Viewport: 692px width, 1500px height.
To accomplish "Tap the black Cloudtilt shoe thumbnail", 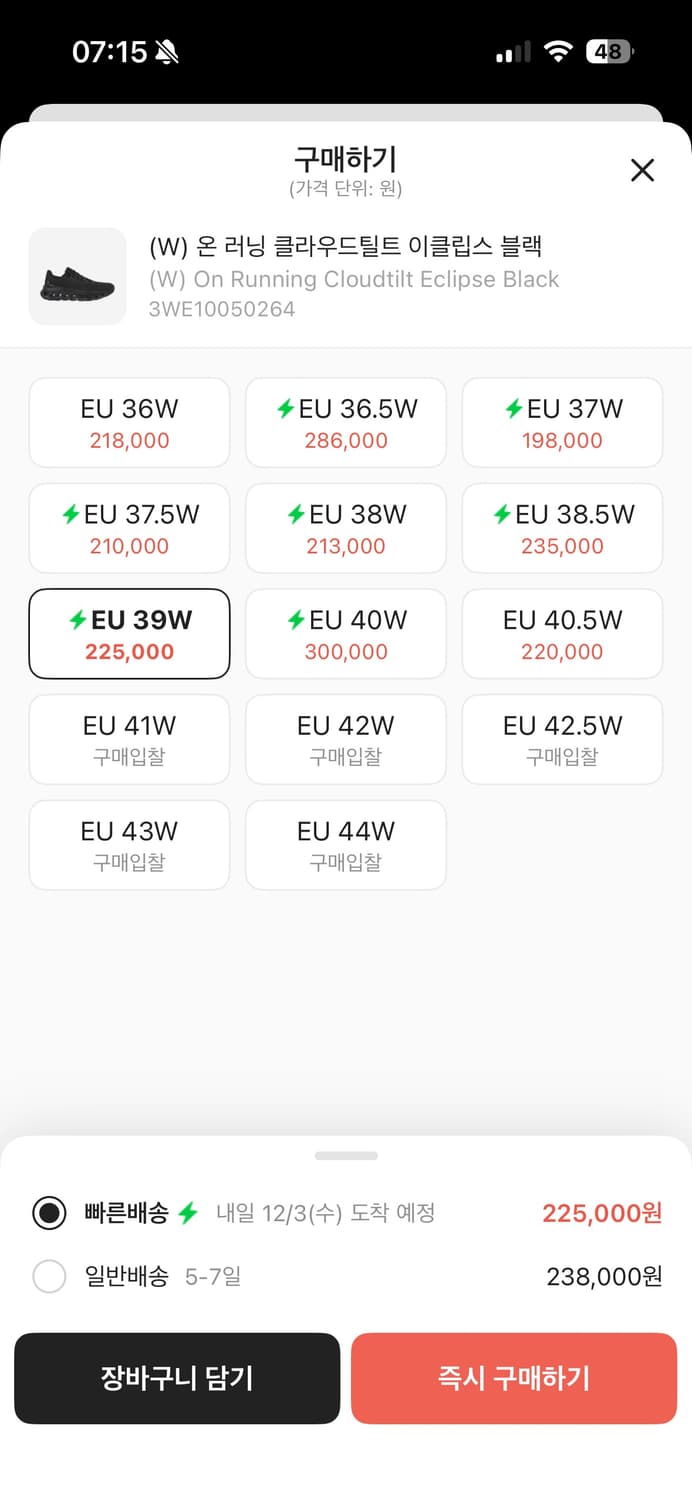I will (x=78, y=277).
